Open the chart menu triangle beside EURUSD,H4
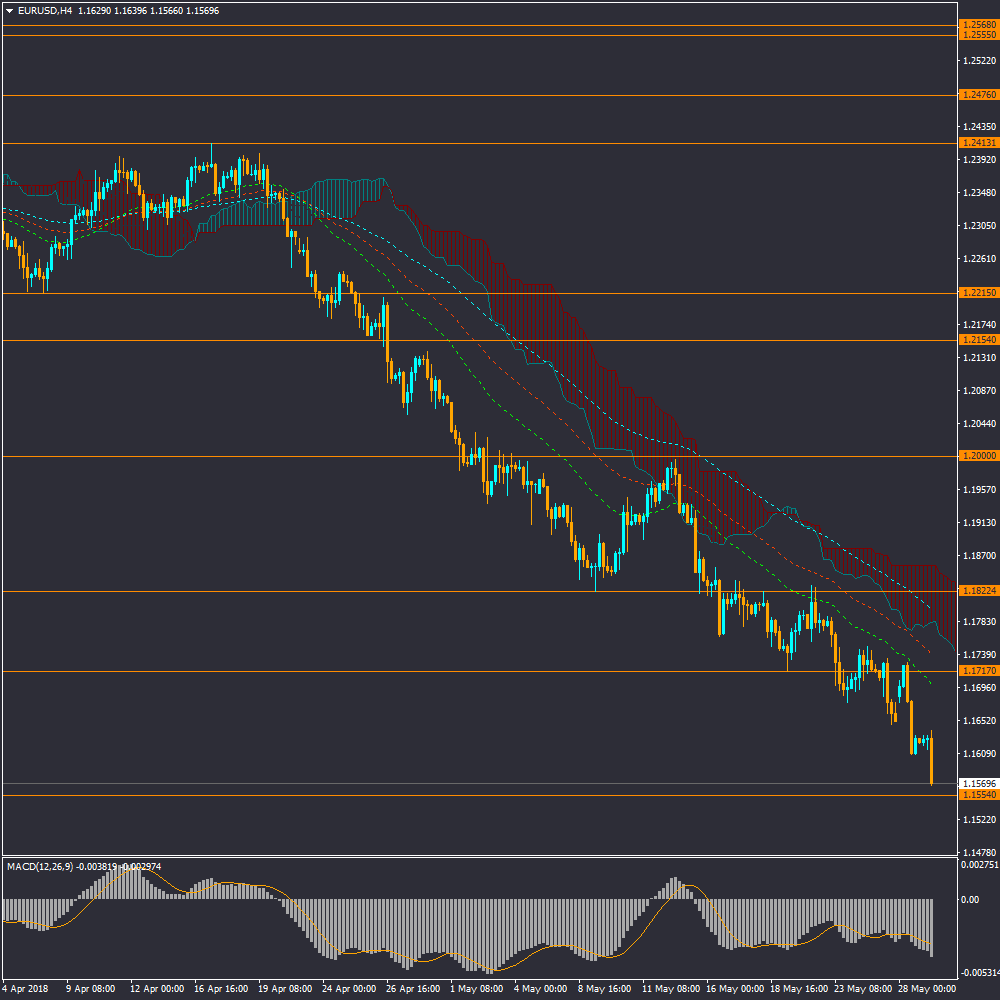The image size is (1000, 1000). click(x=9, y=11)
